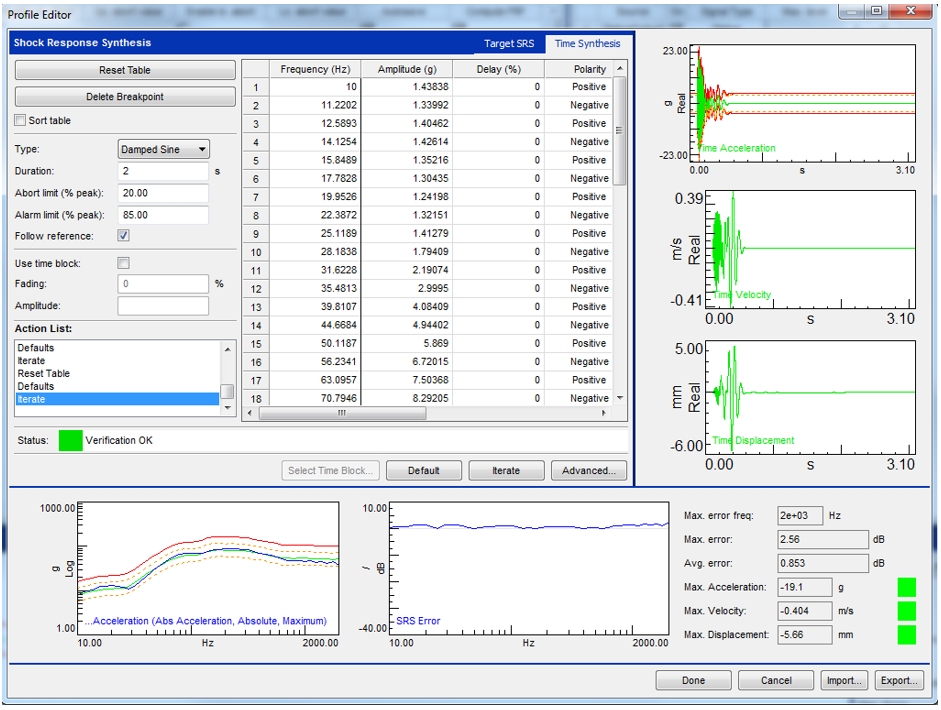The height and width of the screenshot is (710, 941).
Task: Click the table's horizontal scrollbar thumb
Action: coord(342,413)
